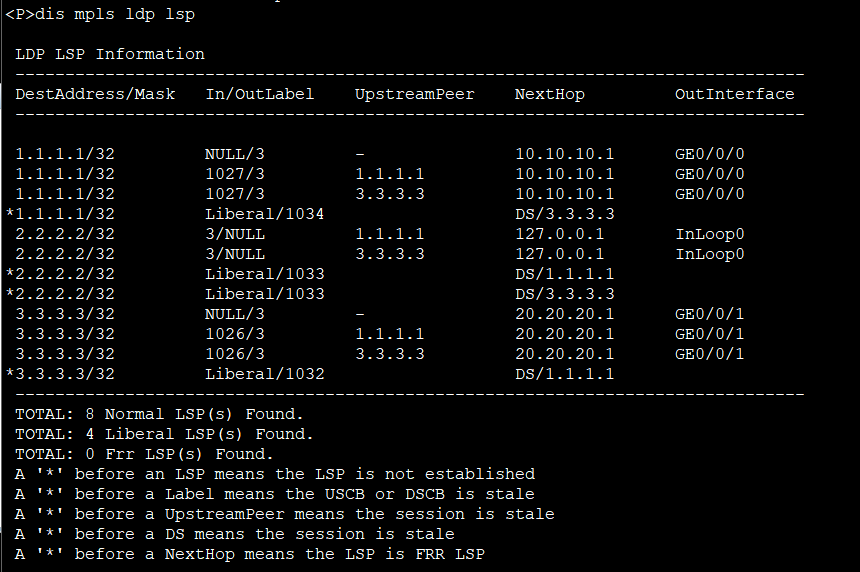
Task: Click the NextHop column header
Action: [x=550, y=94]
